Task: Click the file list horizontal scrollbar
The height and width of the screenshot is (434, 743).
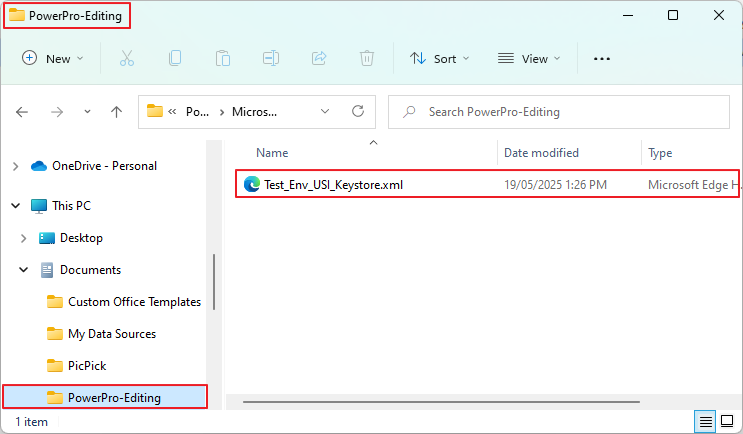Action: [x=441, y=402]
